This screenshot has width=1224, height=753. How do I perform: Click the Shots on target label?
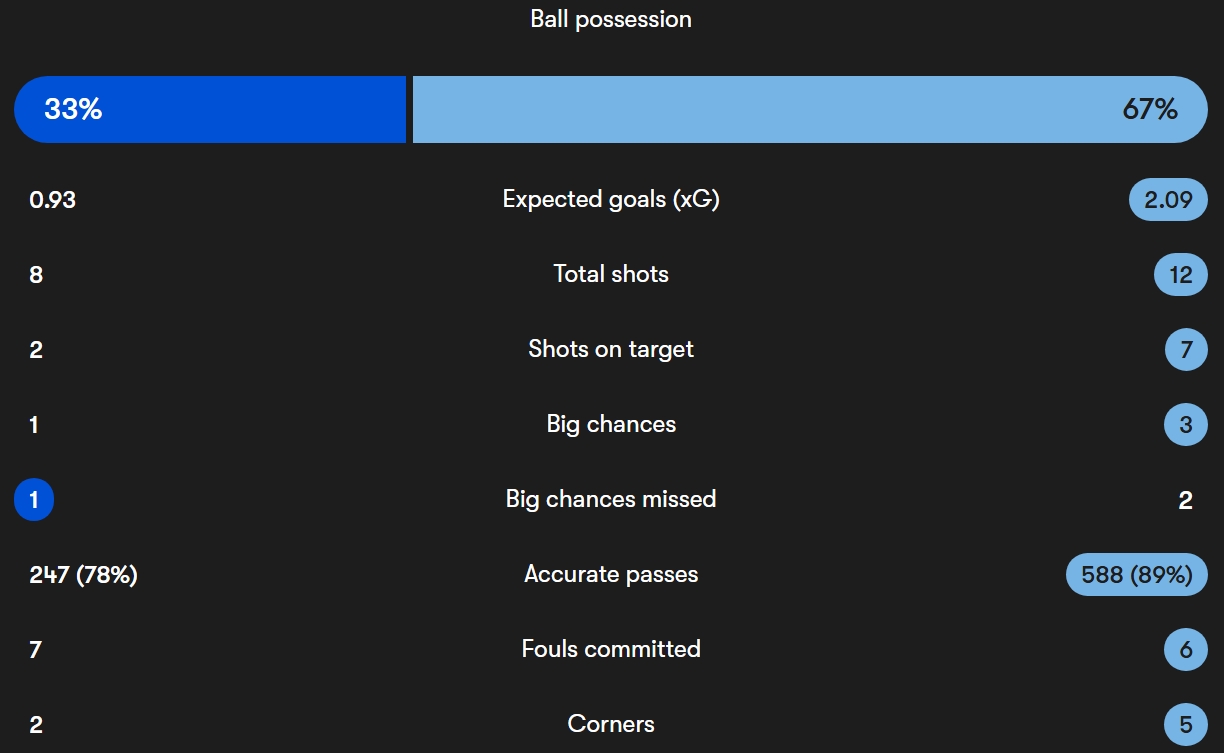[x=611, y=349]
